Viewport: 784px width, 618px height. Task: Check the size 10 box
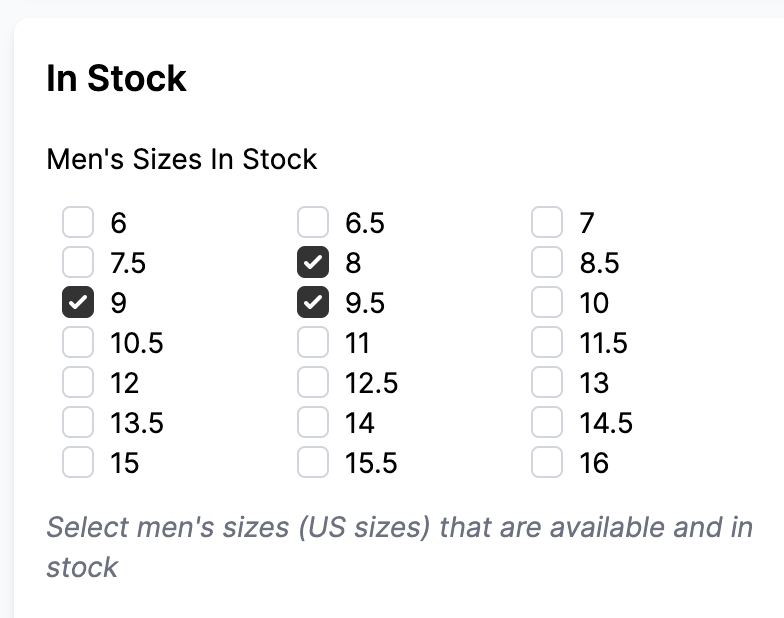(x=547, y=302)
